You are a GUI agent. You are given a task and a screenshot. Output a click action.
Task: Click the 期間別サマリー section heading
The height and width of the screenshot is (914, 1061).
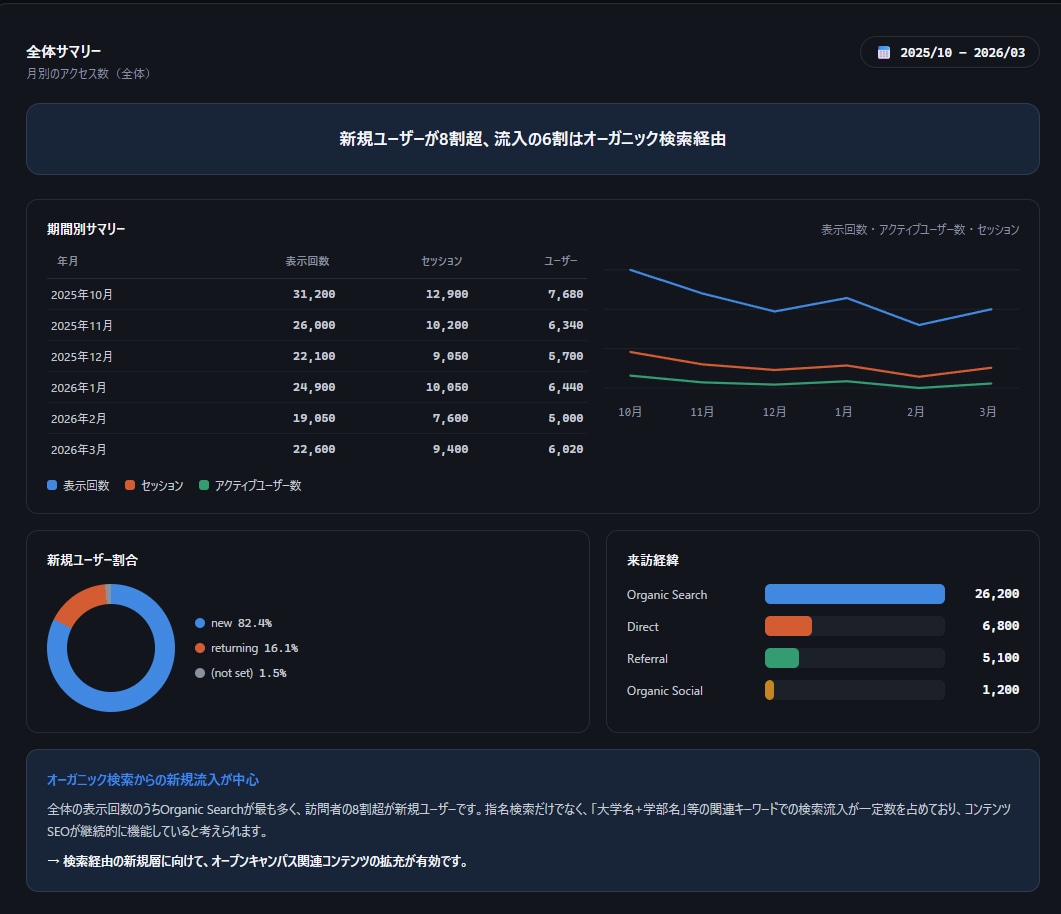[86, 229]
